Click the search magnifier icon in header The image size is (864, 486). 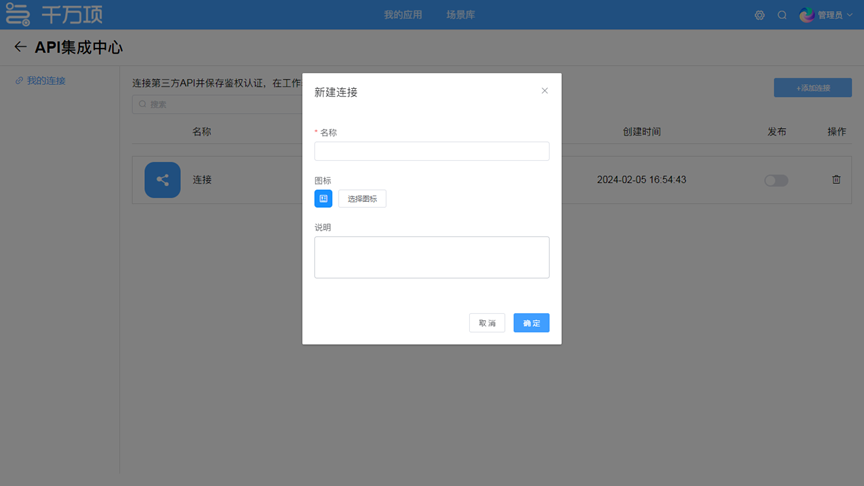782,15
